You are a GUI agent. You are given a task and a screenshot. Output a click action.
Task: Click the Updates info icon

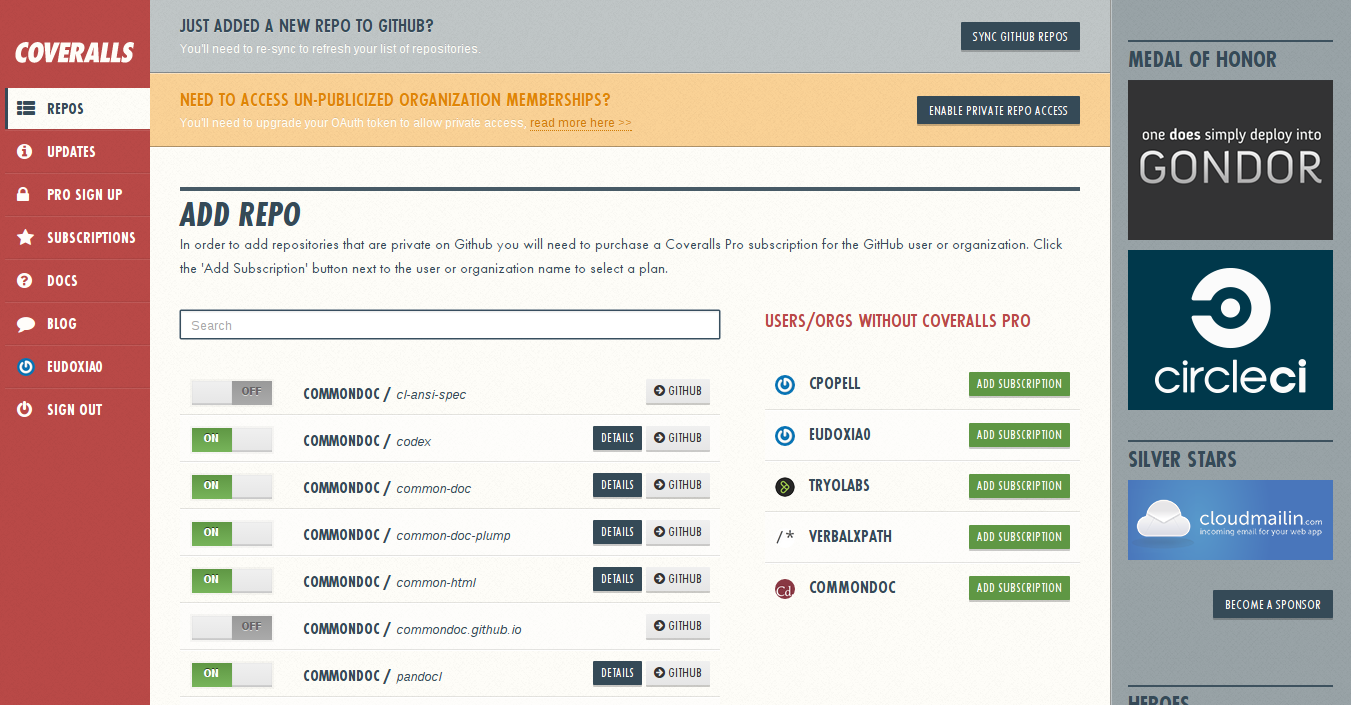pyautogui.click(x=26, y=151)
